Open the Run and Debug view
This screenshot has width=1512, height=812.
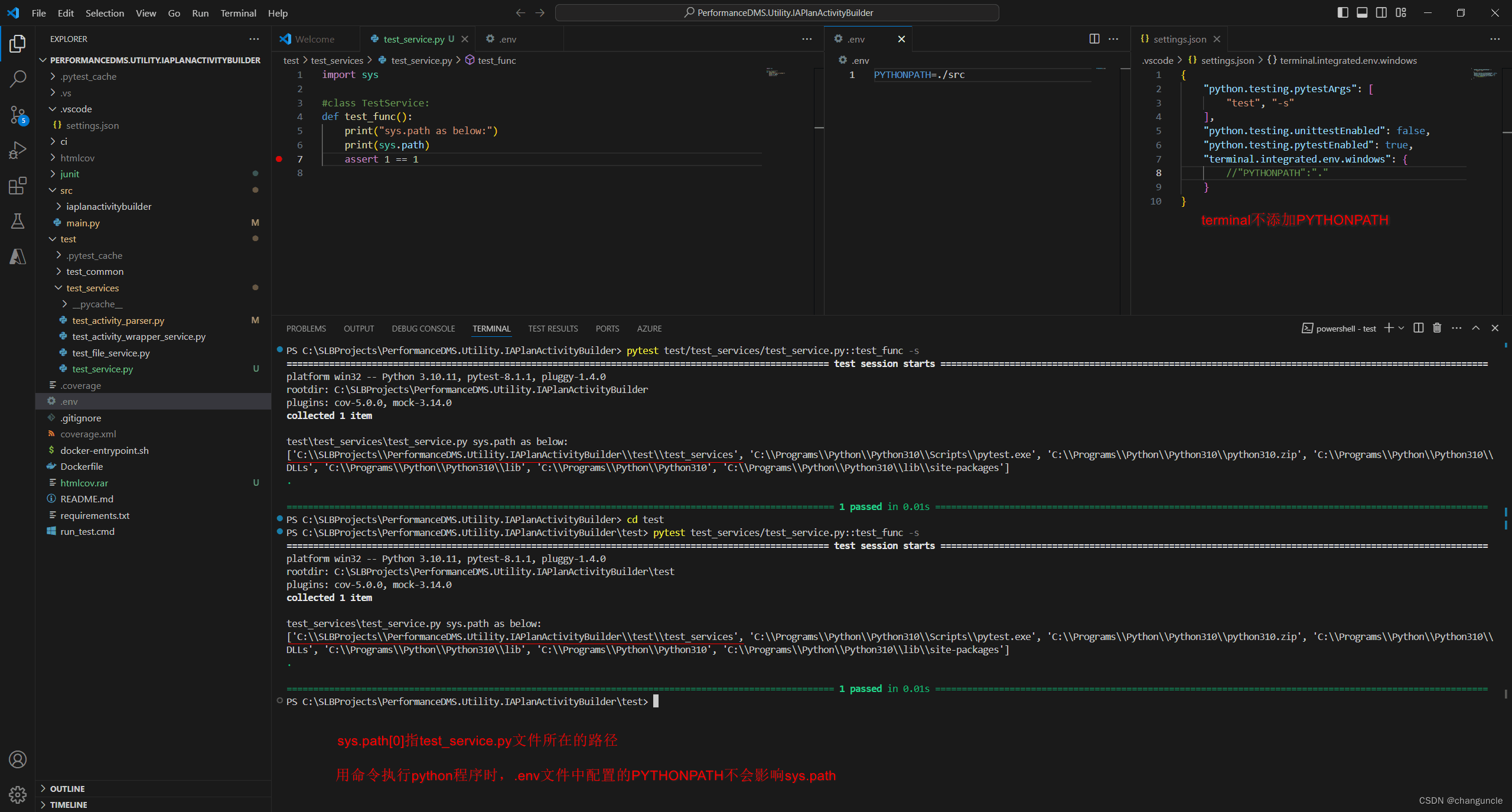coord(18,150)
